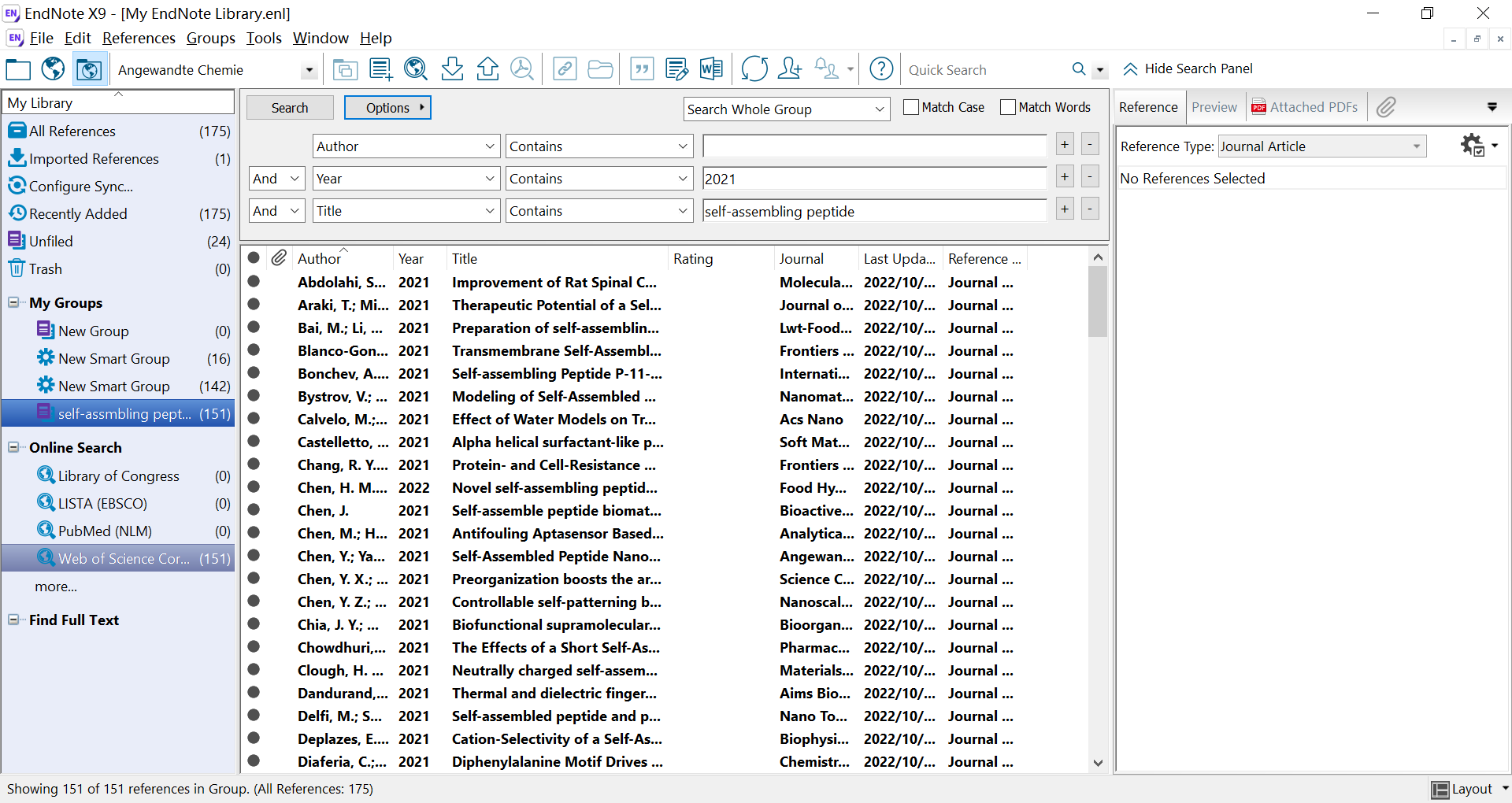Click Find Full Text PDF icon
Image resolution: width=1512 pixels, height=803 pixels.
(x=522, y=69)
